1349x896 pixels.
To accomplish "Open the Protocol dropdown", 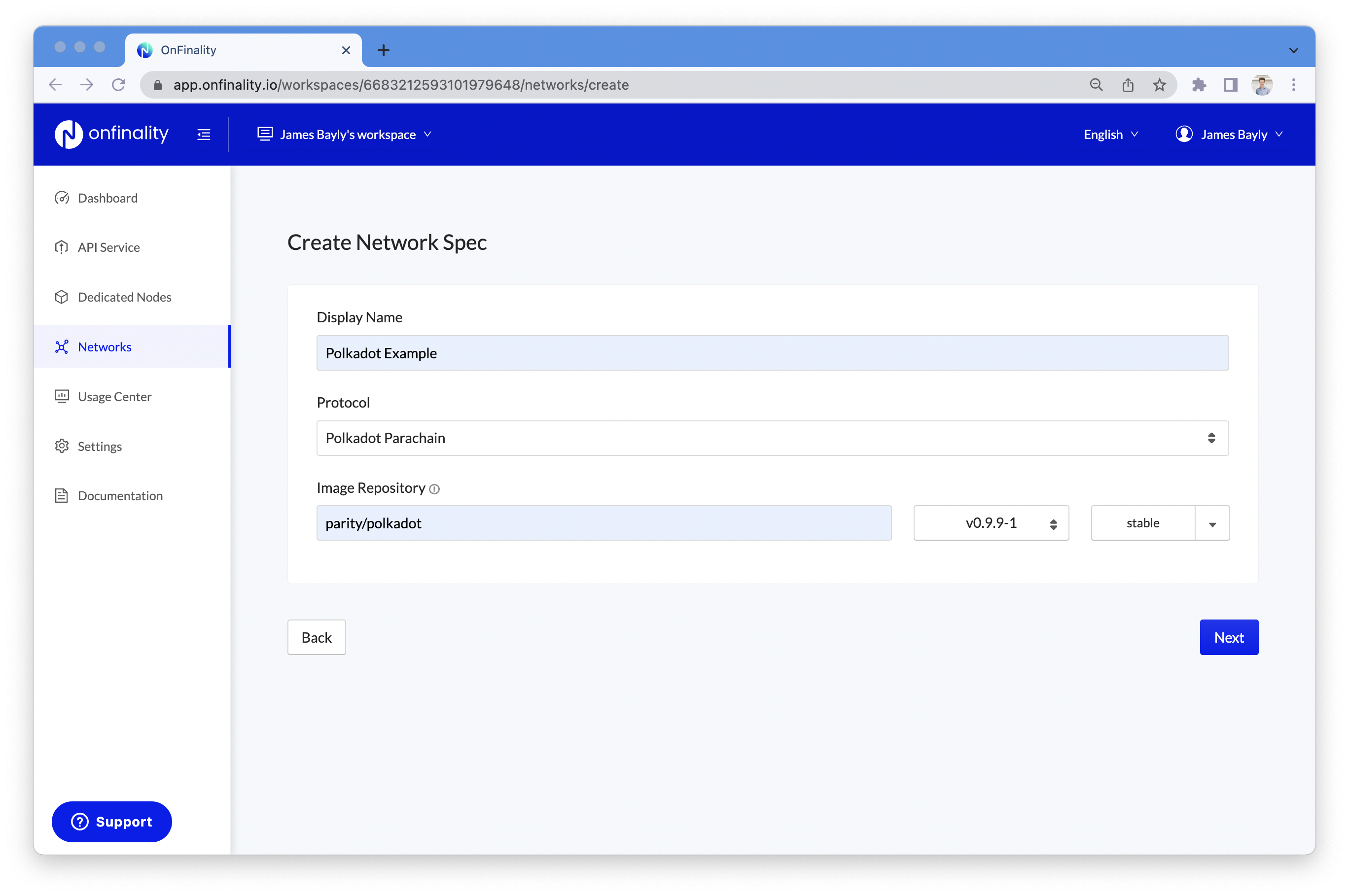I will [x=772, y=438].
